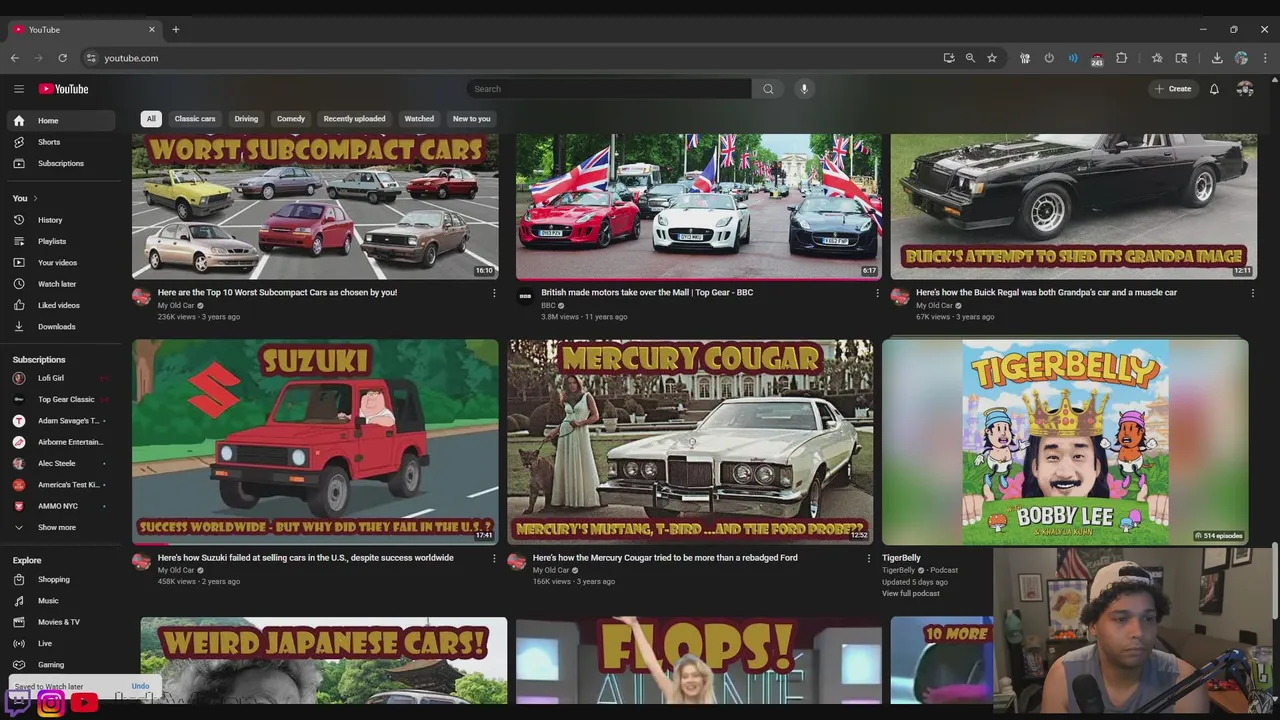
Task: Open the YouTube account avatar menu
Action: [1245, 89]
